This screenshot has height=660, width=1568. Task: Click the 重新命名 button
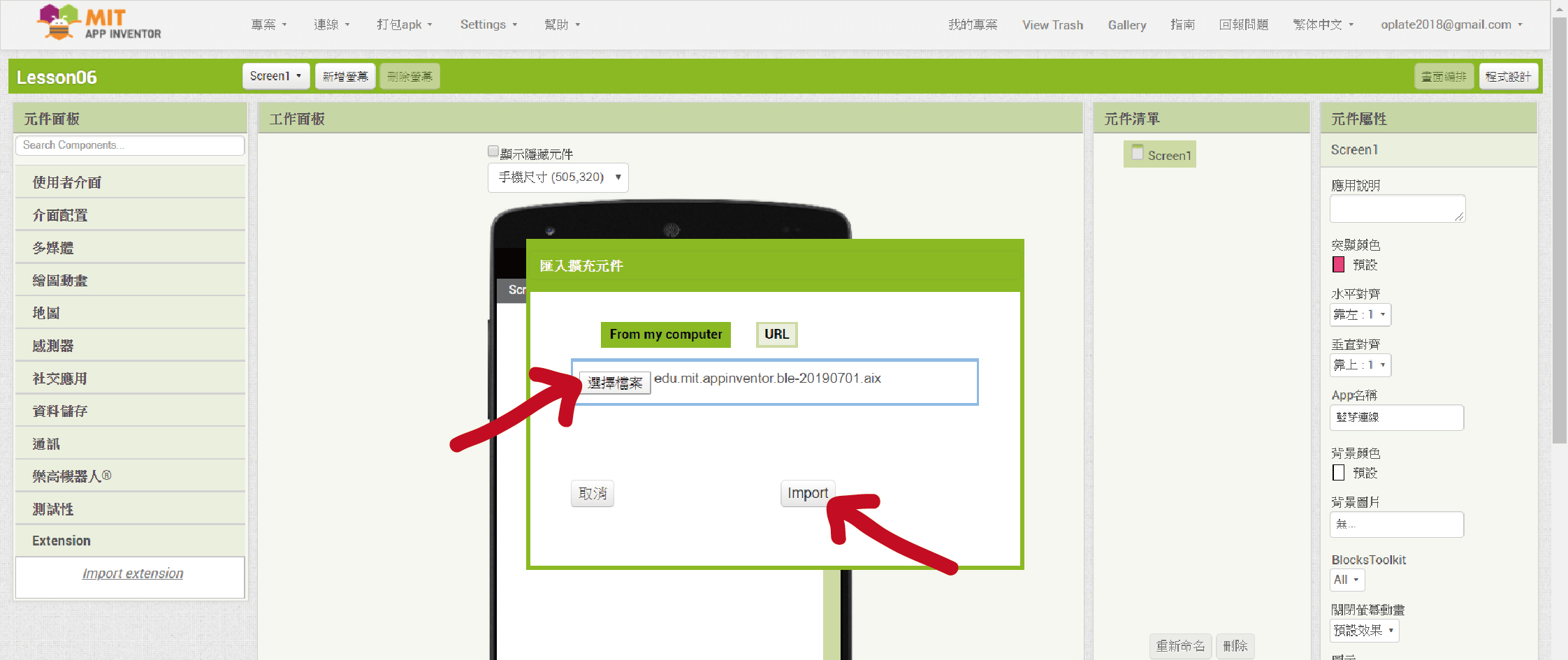pos(1181,646)
